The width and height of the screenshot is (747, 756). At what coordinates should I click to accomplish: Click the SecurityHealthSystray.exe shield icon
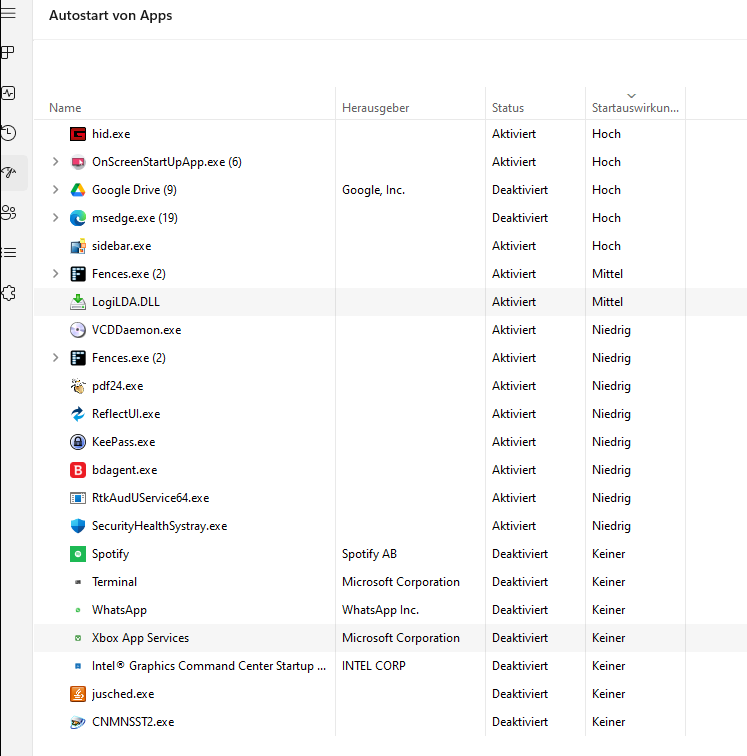(78, 526)
